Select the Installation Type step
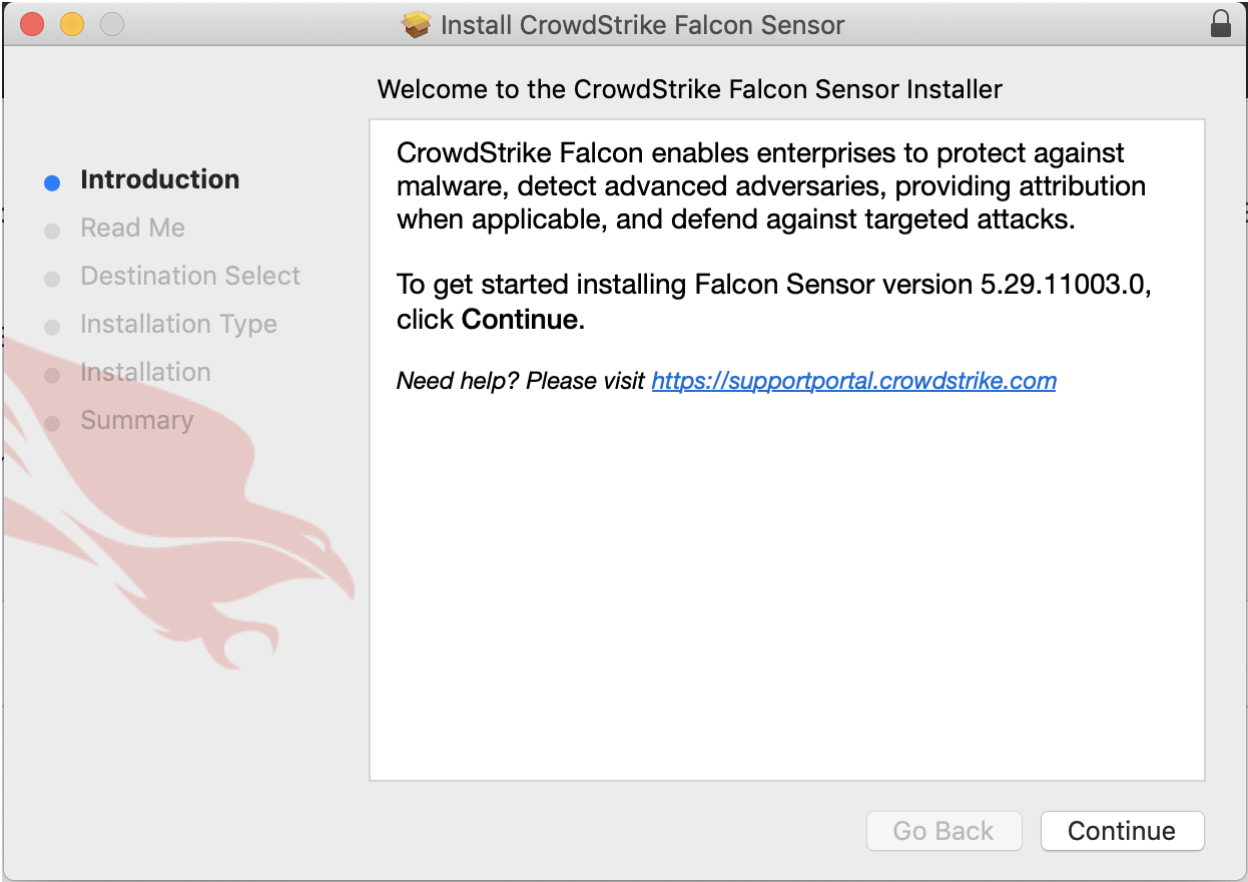Screen dimensions: 1248x882 click(178, 324)
